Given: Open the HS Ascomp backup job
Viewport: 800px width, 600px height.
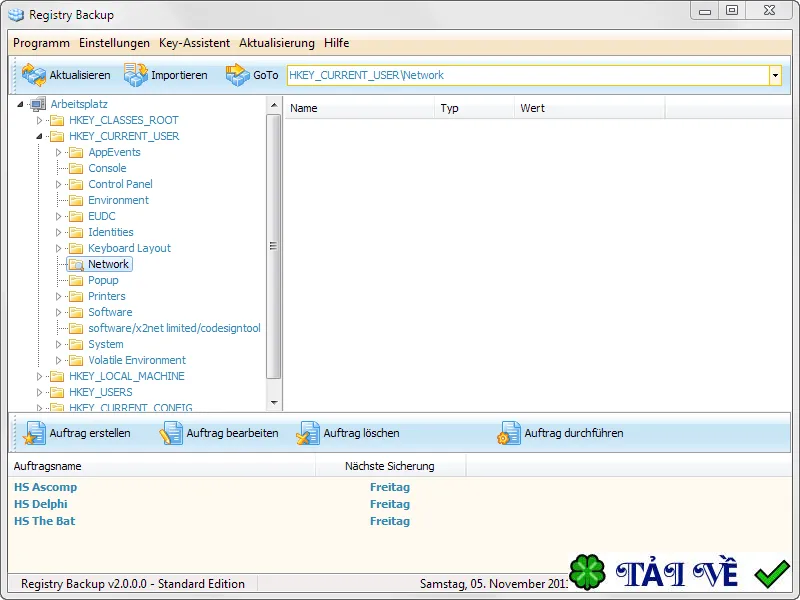Looking at the screenshot, I should (45, 487).
